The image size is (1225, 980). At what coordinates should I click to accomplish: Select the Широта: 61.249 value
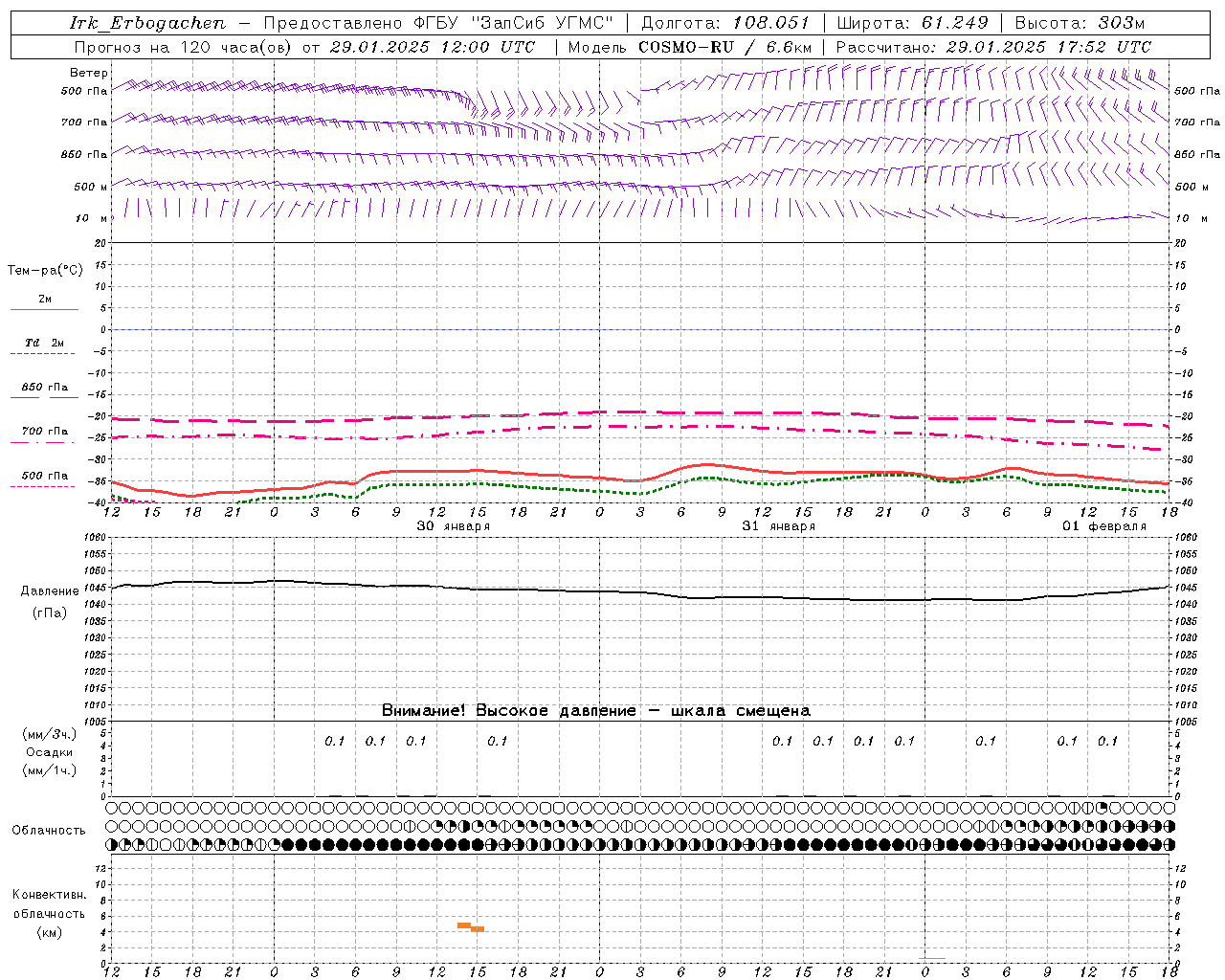[913, 23]
